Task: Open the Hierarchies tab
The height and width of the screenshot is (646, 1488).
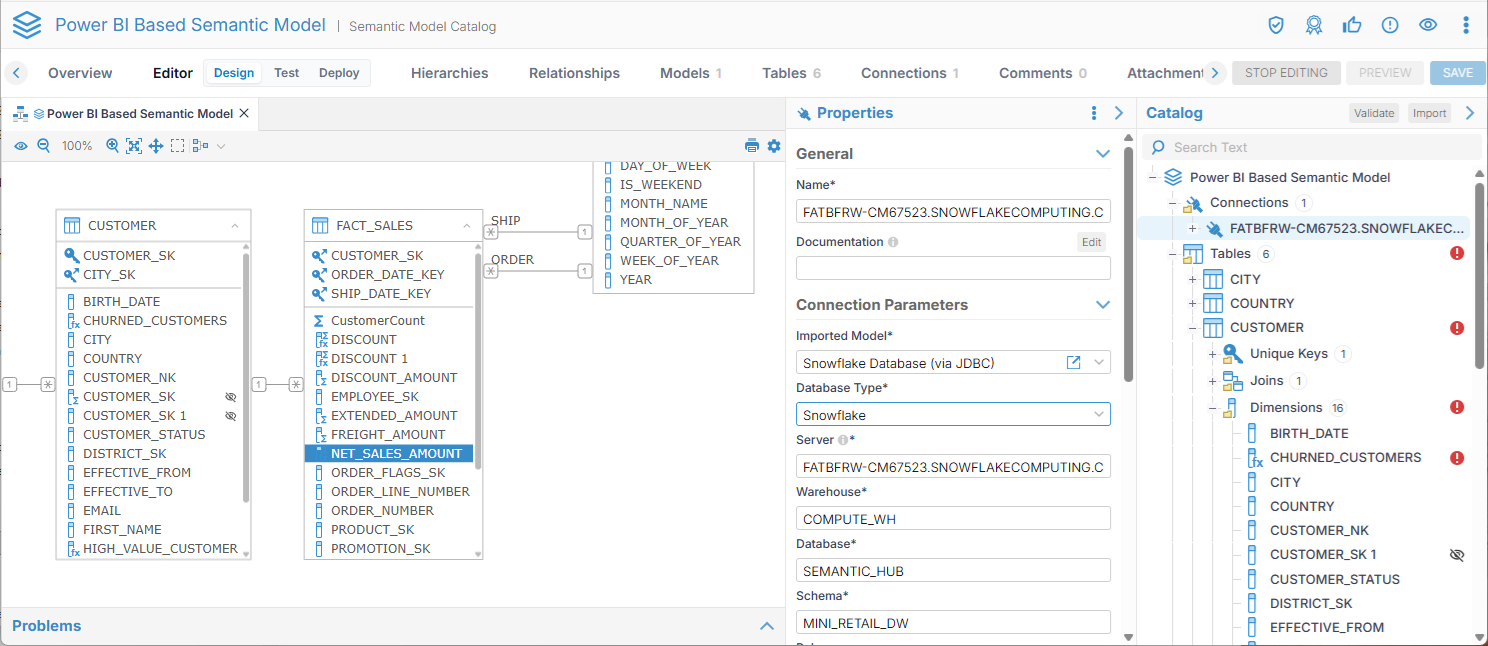Action: pos(449,73)
